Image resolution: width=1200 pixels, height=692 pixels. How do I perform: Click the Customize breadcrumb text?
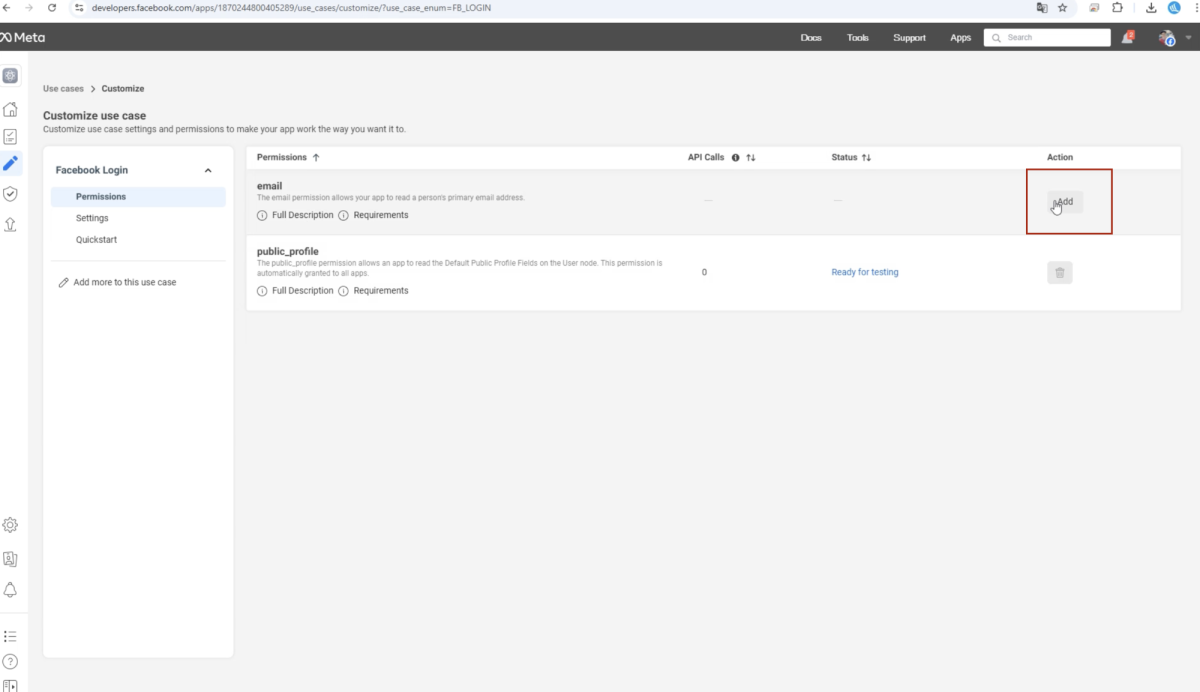pos(123,89)
